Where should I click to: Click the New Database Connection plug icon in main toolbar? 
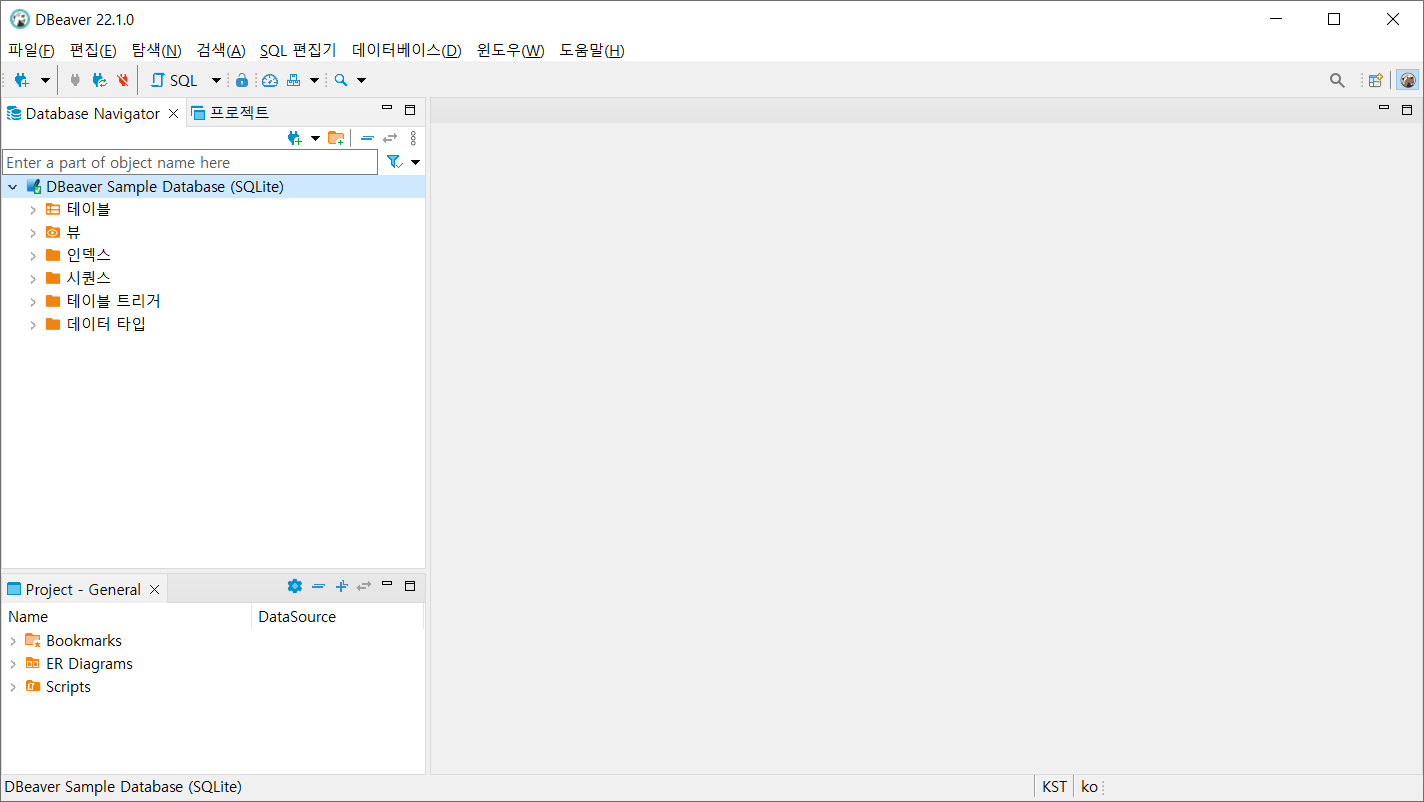point(22,80)
